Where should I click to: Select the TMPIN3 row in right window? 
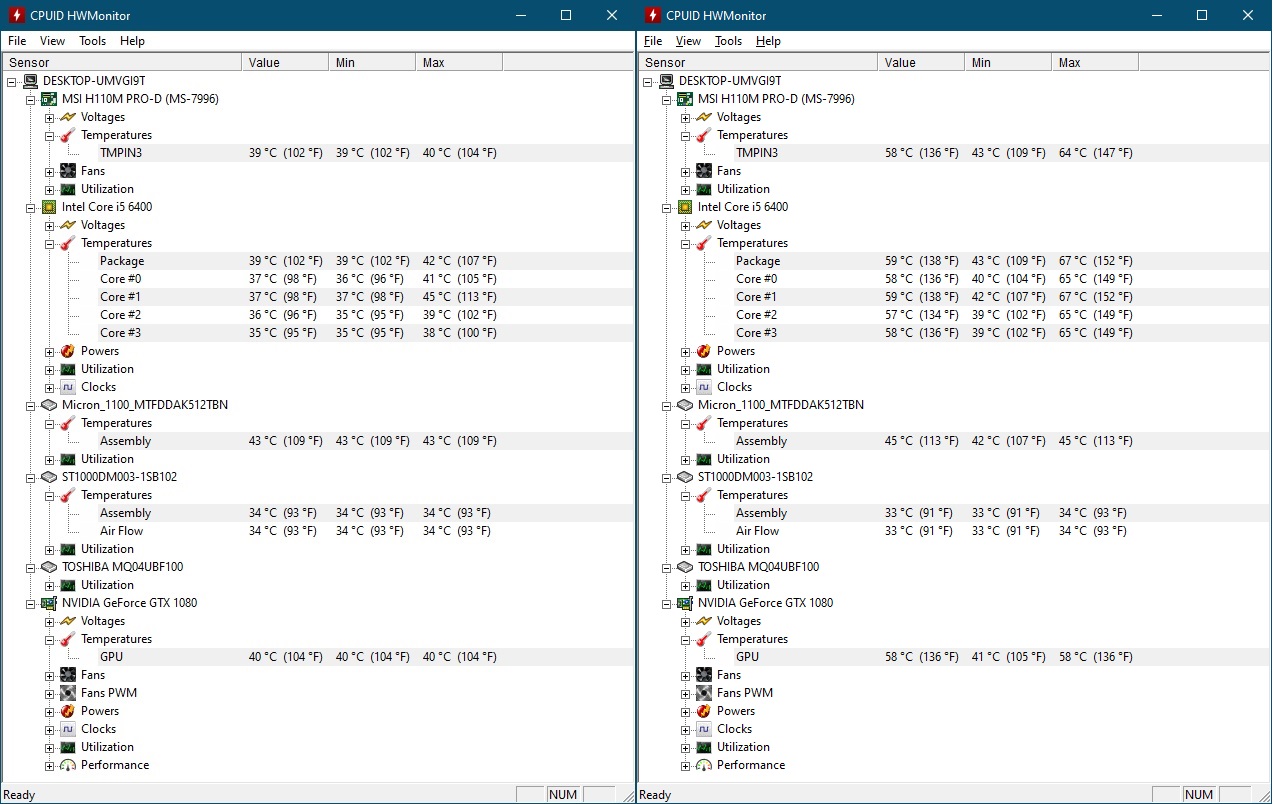(x=757, y=153)
